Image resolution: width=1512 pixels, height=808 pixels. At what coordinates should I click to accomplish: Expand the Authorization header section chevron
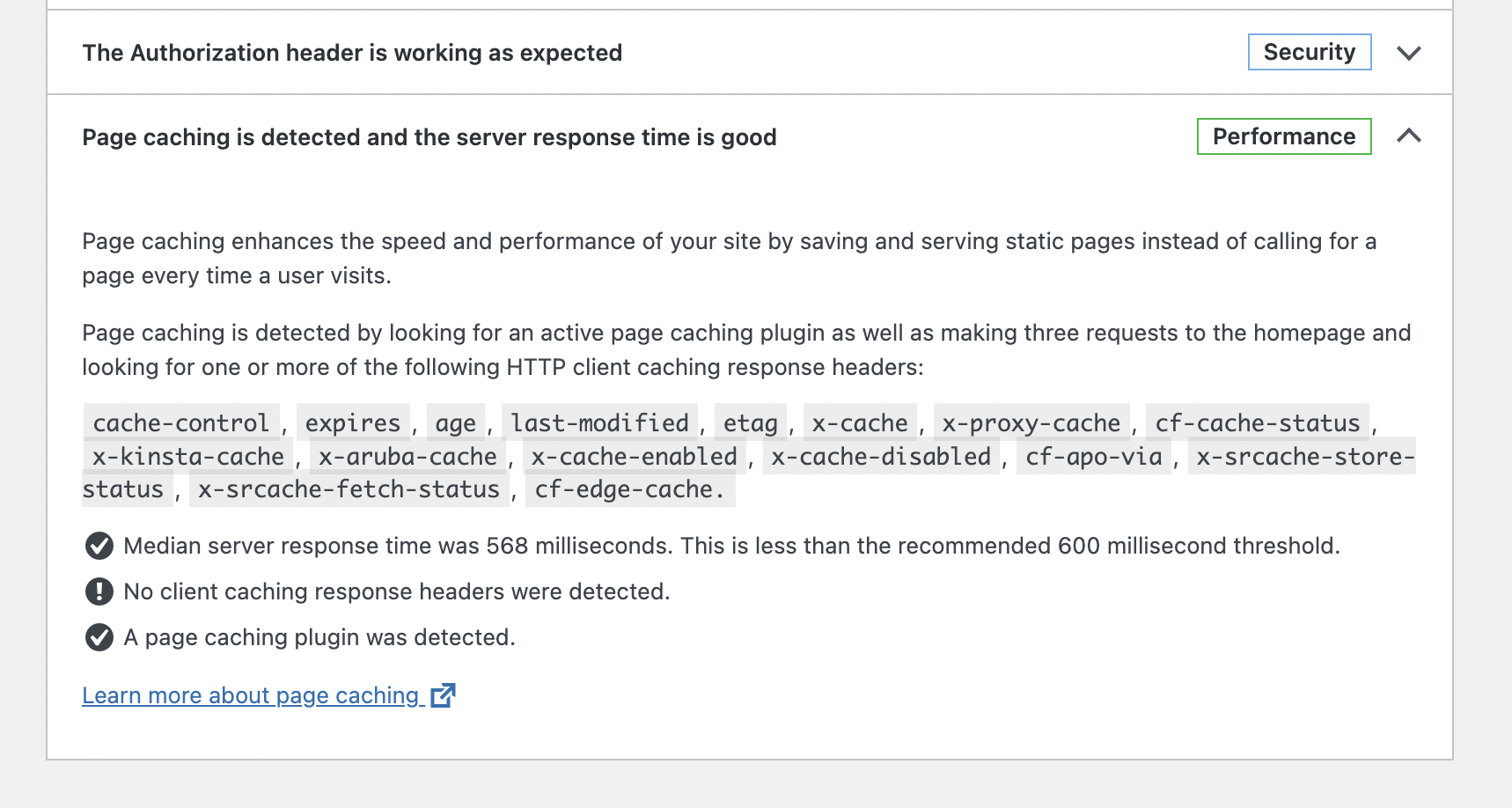1409,53
